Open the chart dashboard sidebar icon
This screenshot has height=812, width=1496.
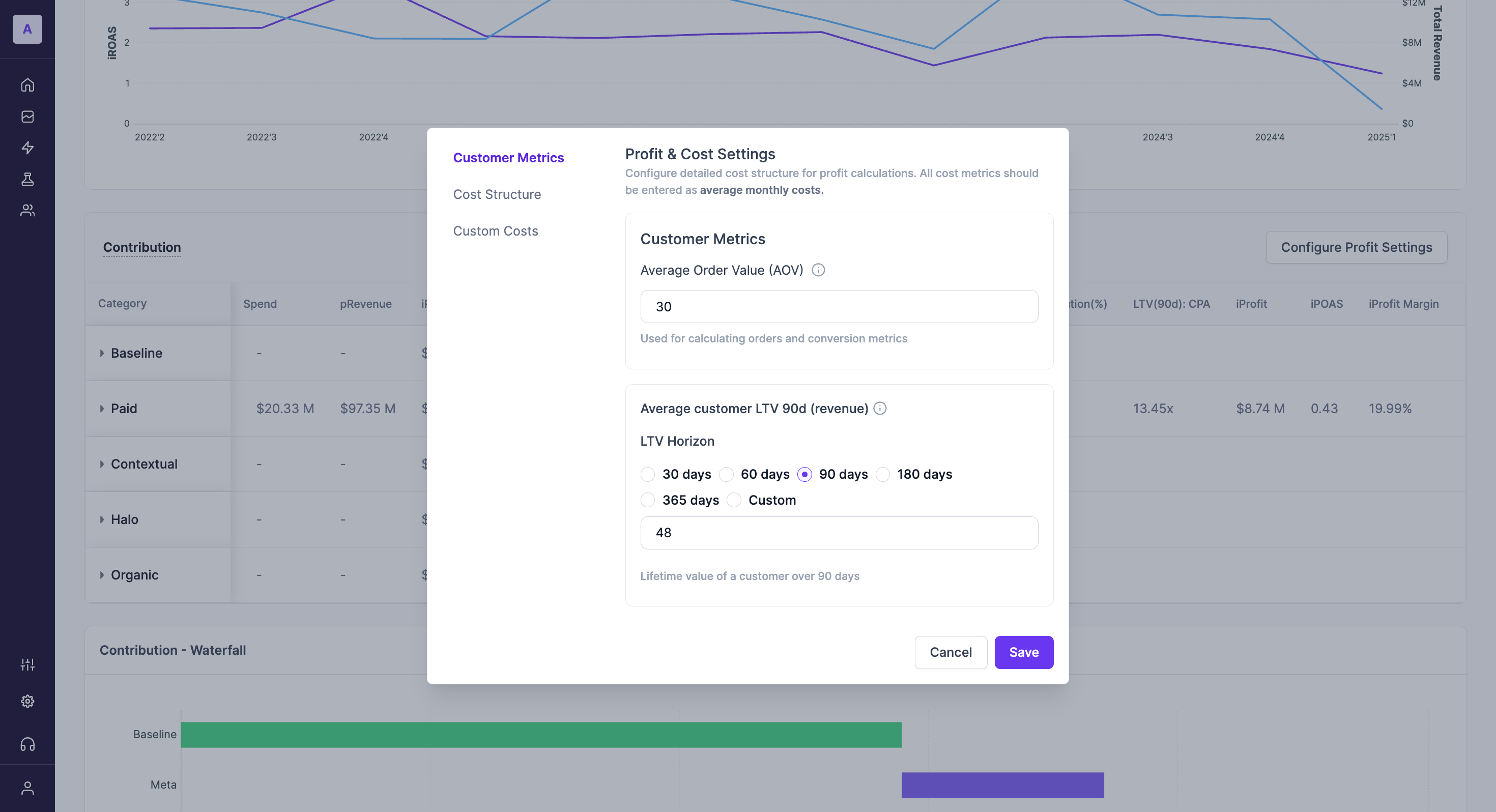pos(27,116)
